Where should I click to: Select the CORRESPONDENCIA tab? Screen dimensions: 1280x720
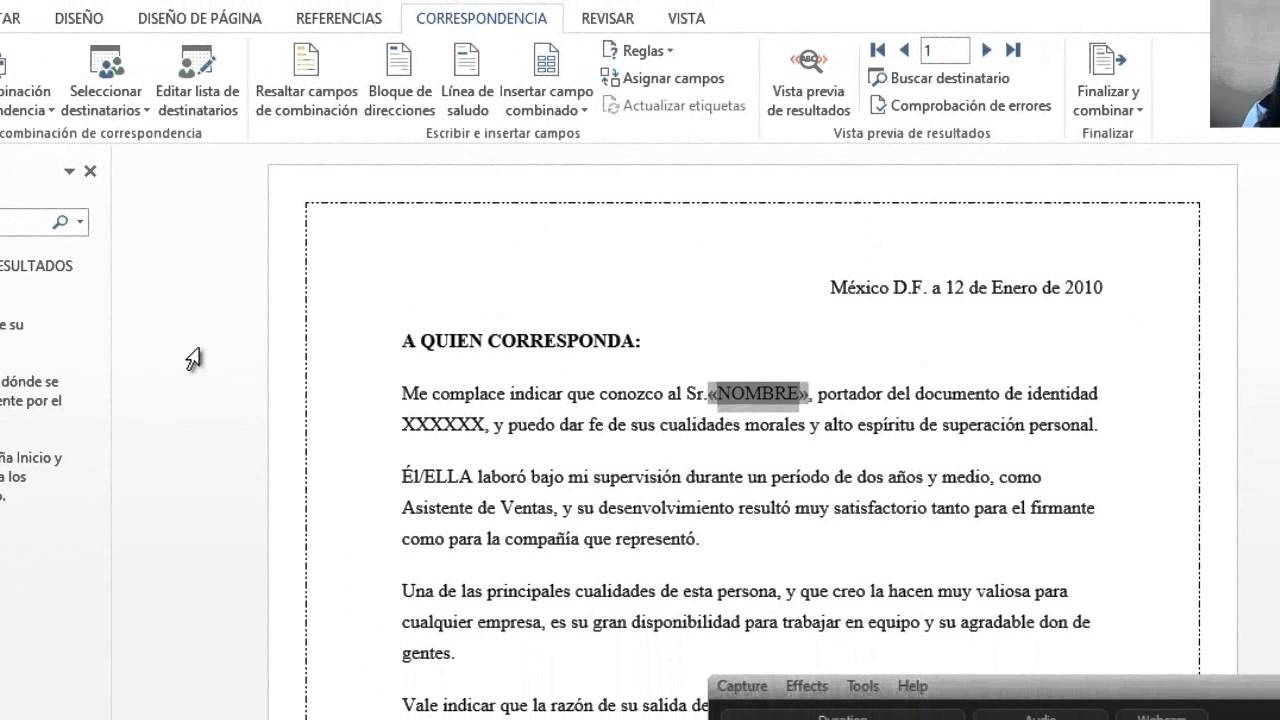point(482,18)
